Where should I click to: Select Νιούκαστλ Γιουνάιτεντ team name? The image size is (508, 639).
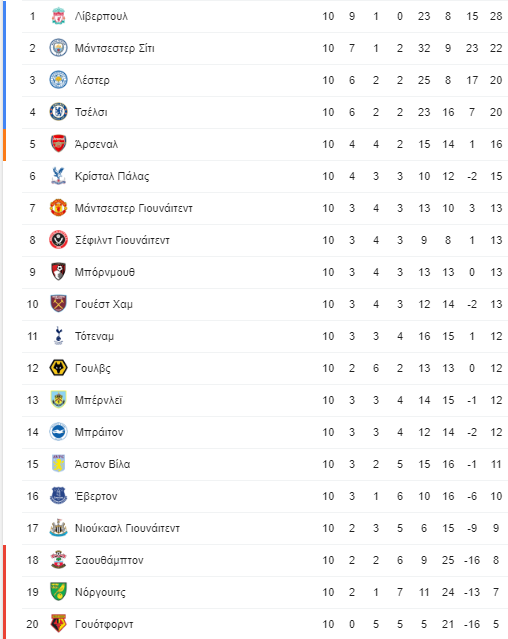[x=127, y=528]
